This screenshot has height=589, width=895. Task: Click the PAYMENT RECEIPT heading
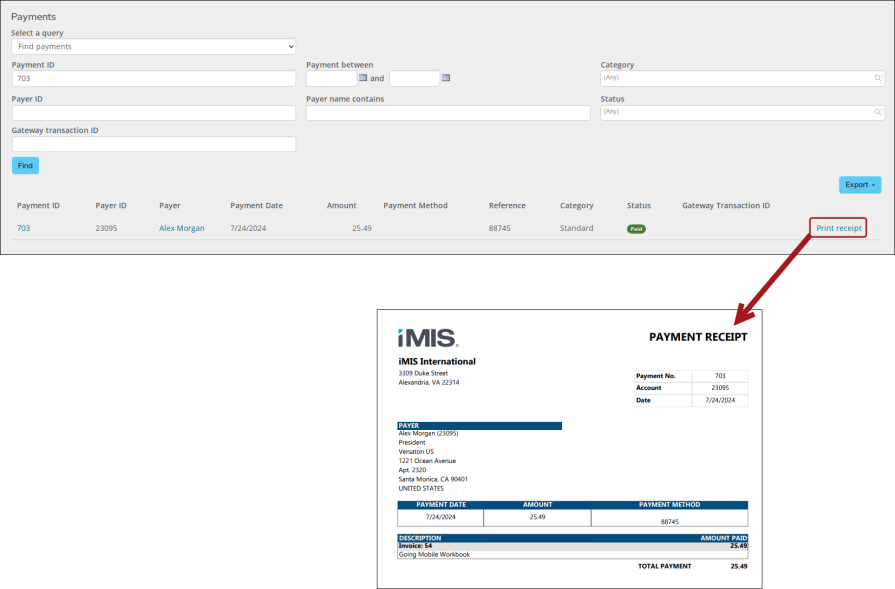coord(698,337)
